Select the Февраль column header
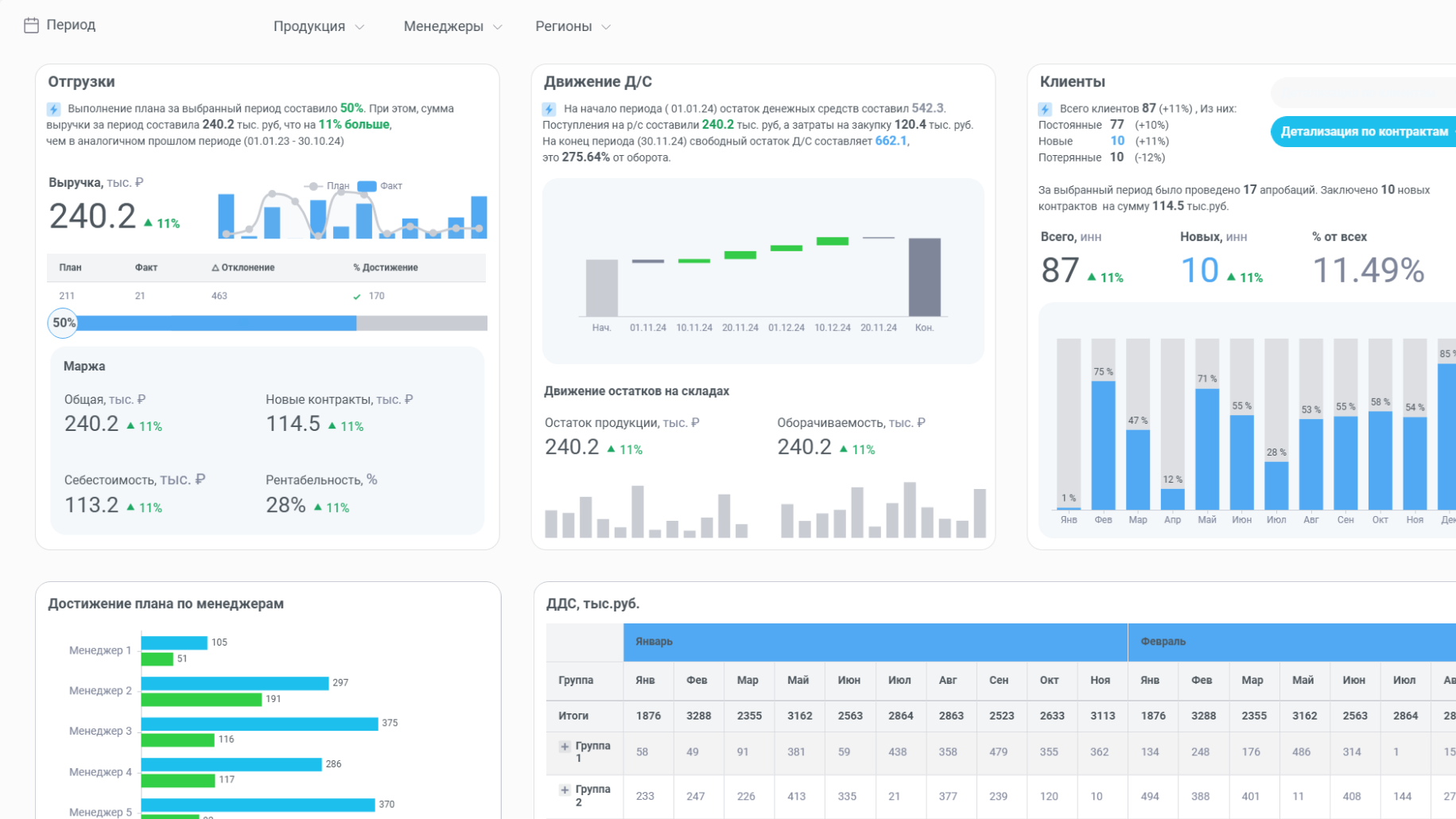 [1292, 642]
